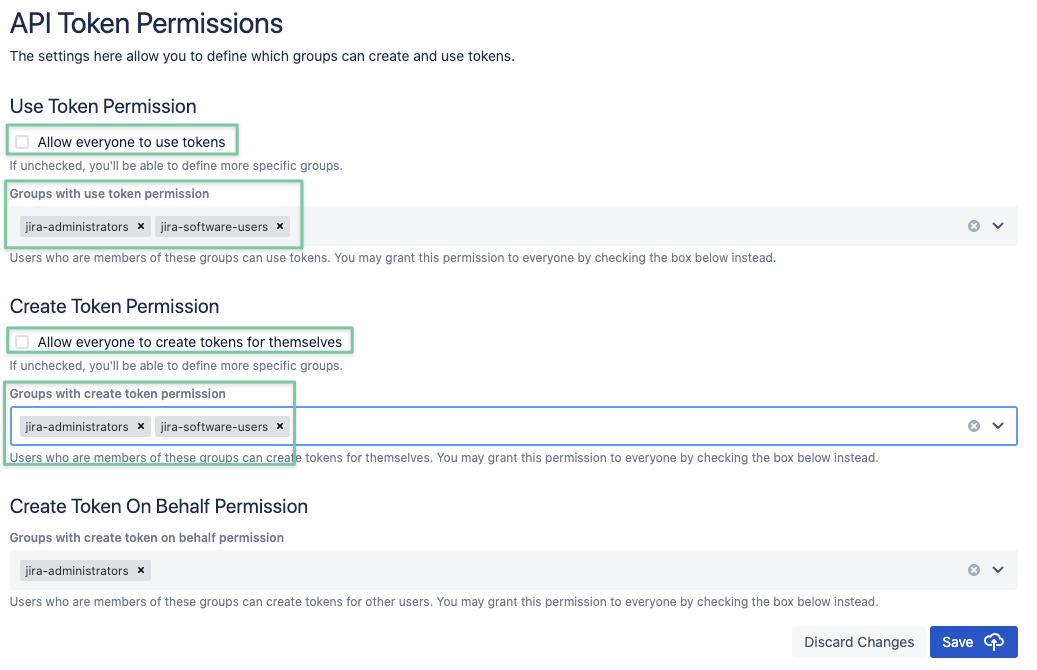Screen dimensions: 1037x670
Task: Remove jira-administrators from on behalf permission groups
Action: (x=141, y=570)
